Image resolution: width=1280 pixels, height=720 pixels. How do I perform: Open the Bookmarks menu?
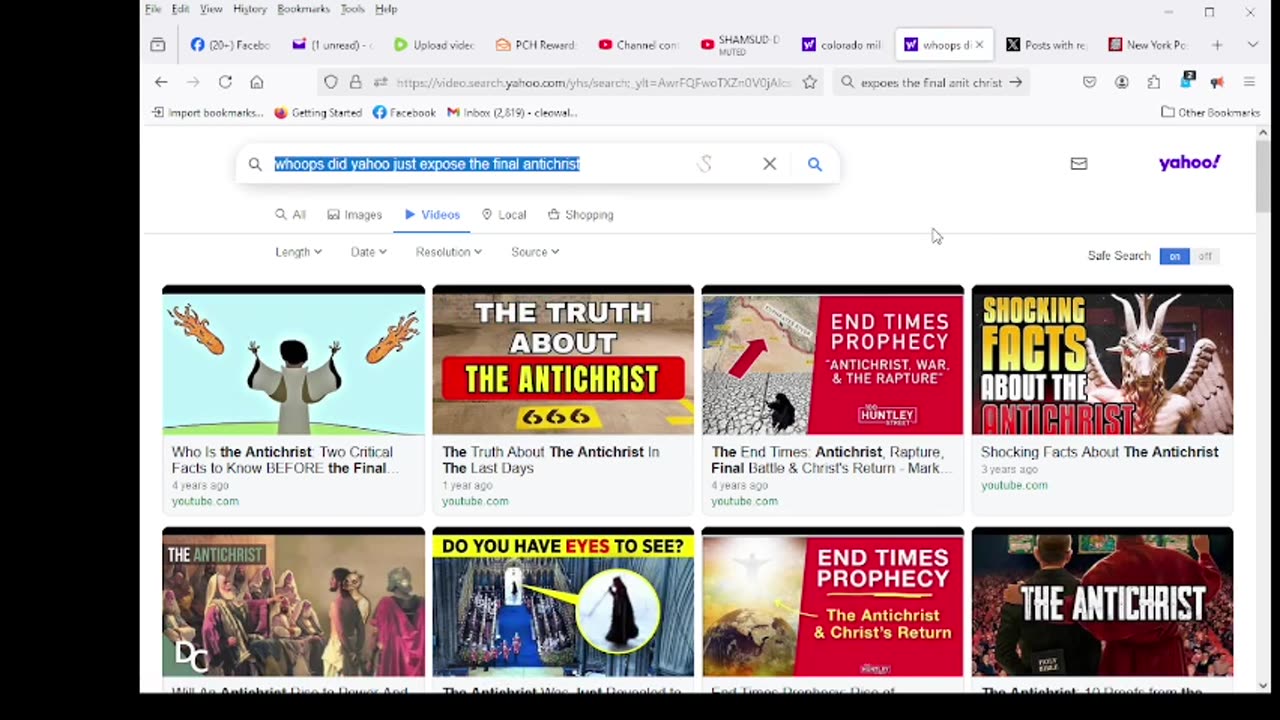[303, 9]
